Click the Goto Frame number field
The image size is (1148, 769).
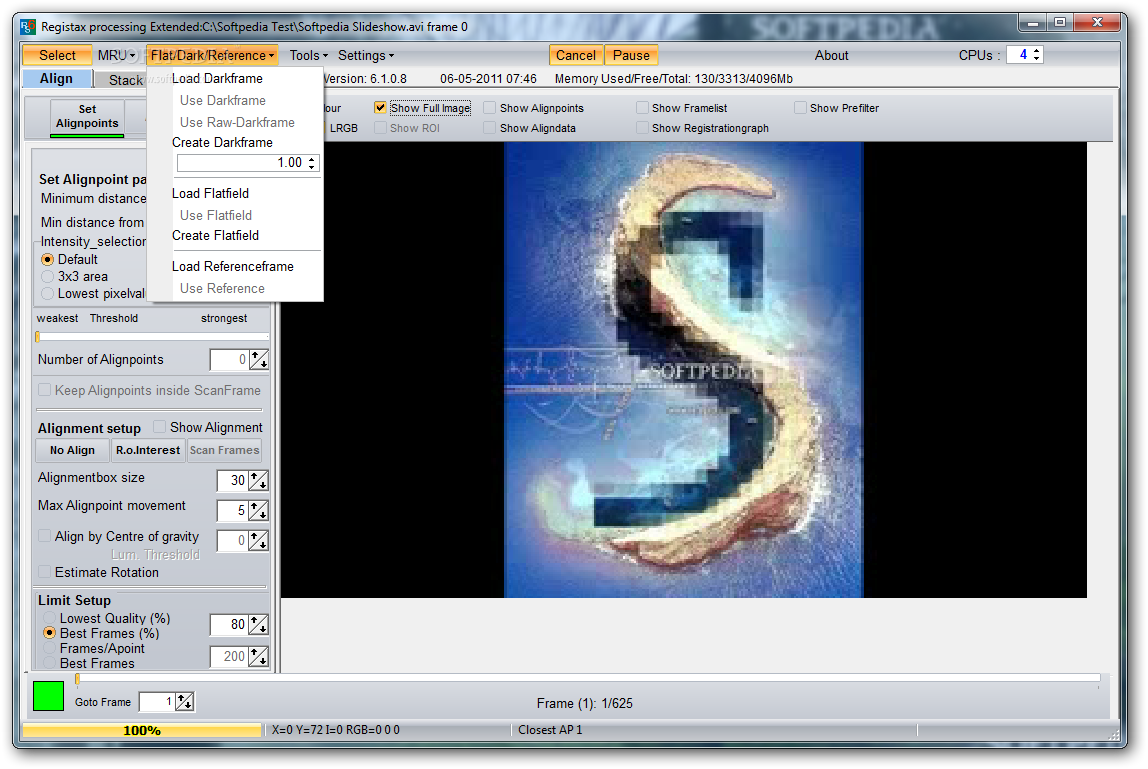pos(157,702)
